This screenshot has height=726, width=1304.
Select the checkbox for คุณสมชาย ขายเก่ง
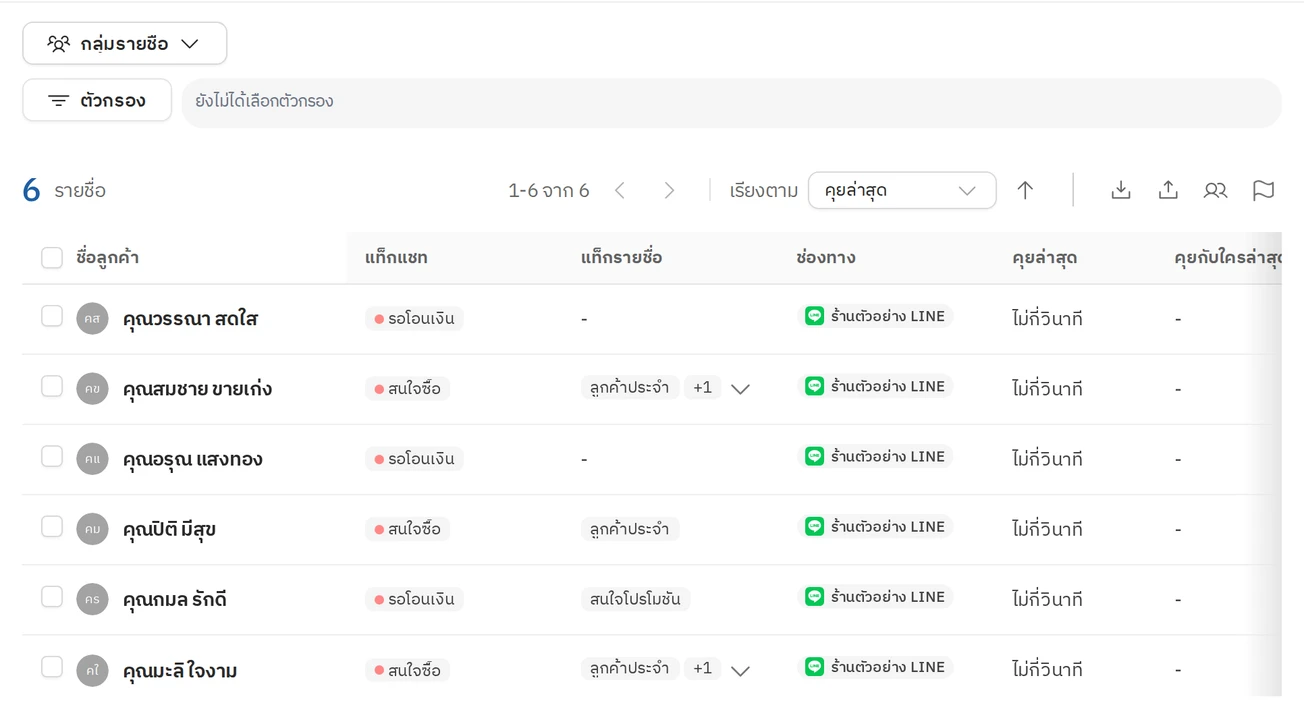52,386
